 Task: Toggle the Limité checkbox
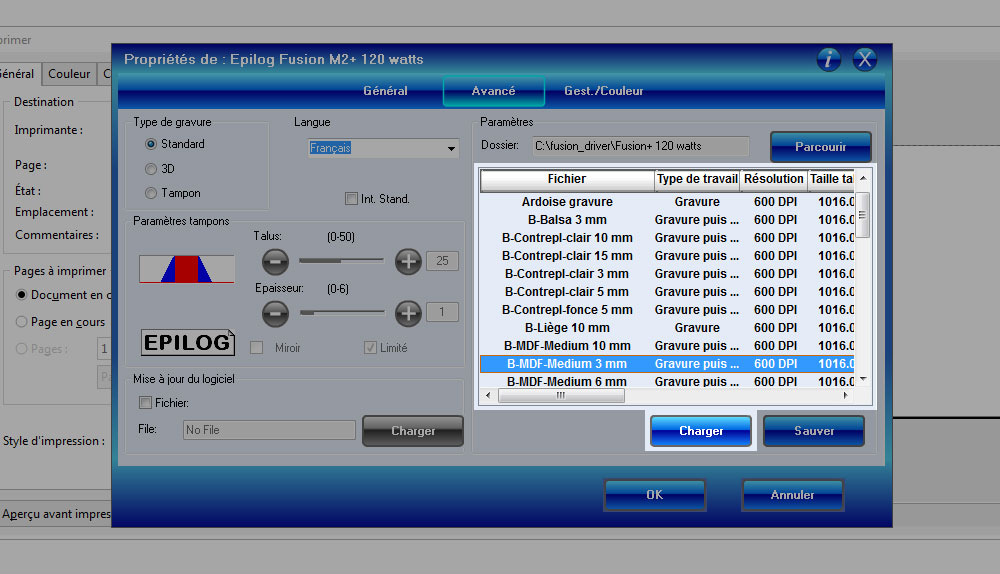pos(370,348)
